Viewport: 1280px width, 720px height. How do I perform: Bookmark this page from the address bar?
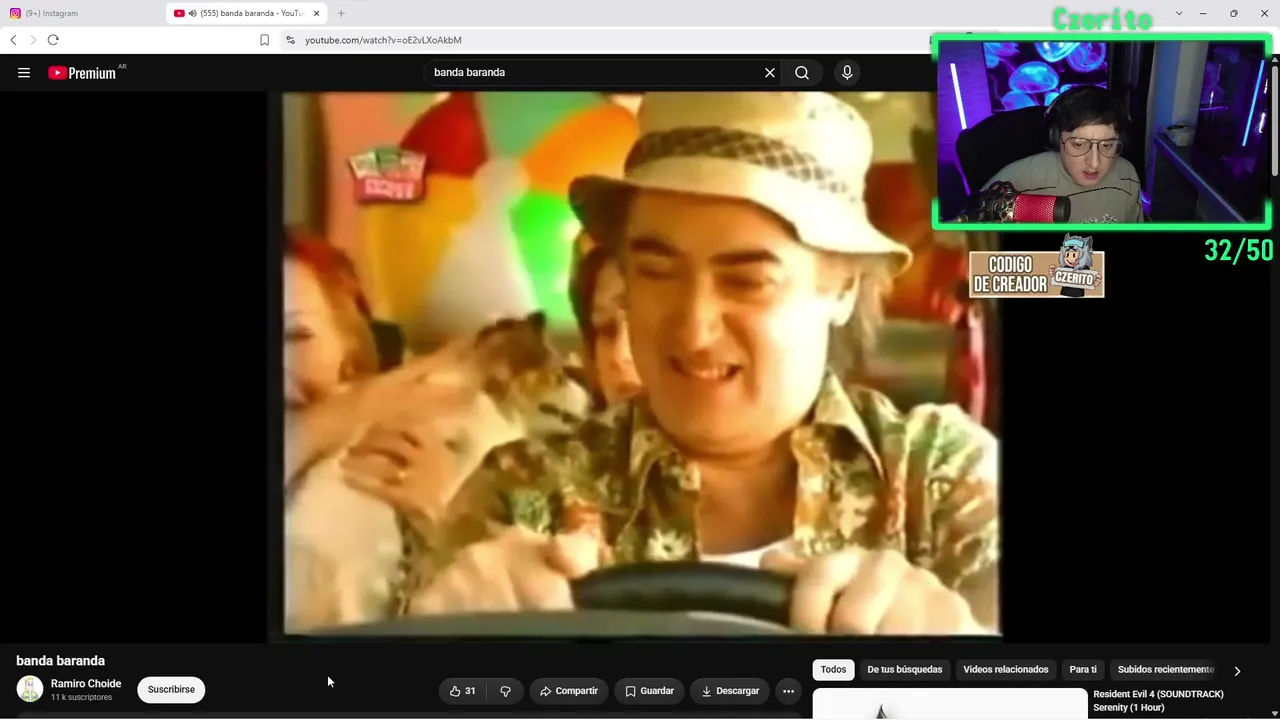tap(264, 40)
